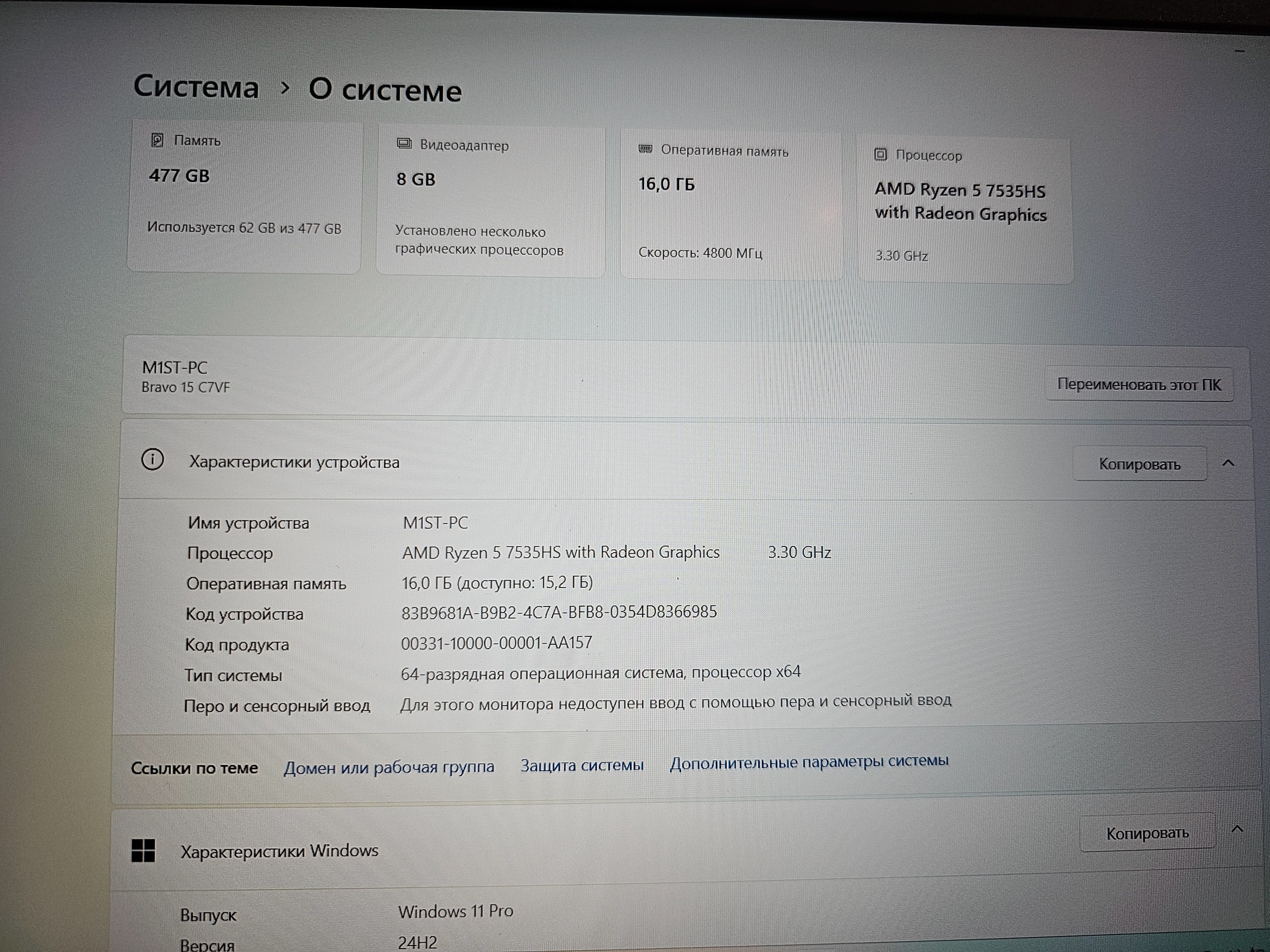
Task: Open the Оперативная память 16,0 ГБ card
Action: click(x=731, y=206)
